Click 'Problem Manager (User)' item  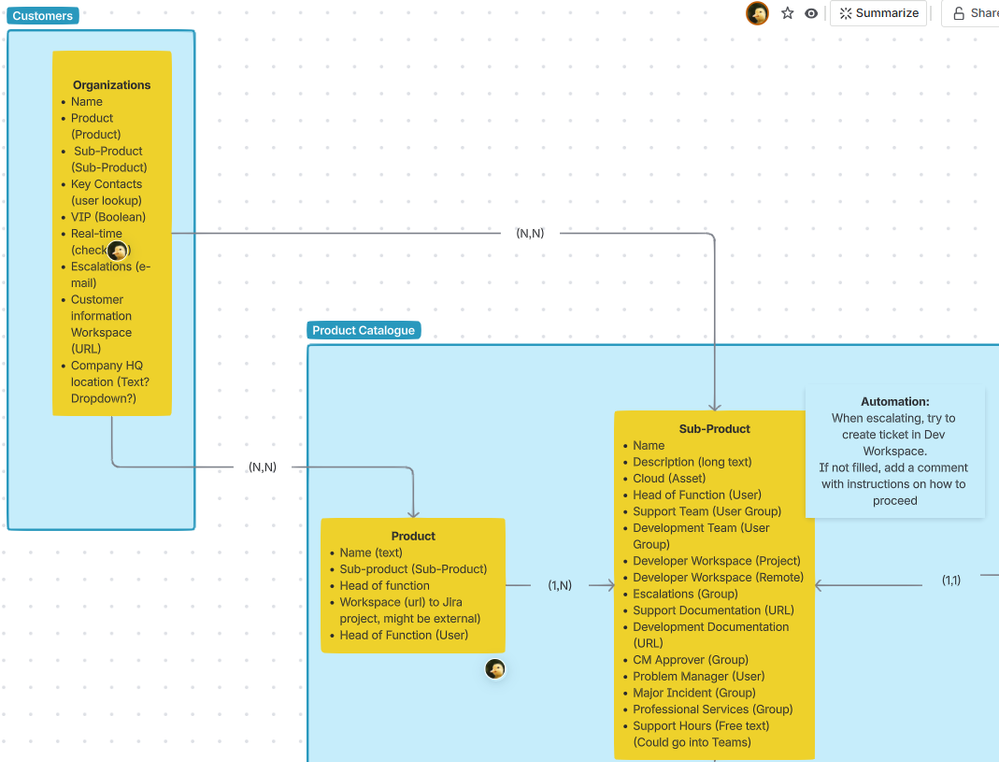point(698,677)
